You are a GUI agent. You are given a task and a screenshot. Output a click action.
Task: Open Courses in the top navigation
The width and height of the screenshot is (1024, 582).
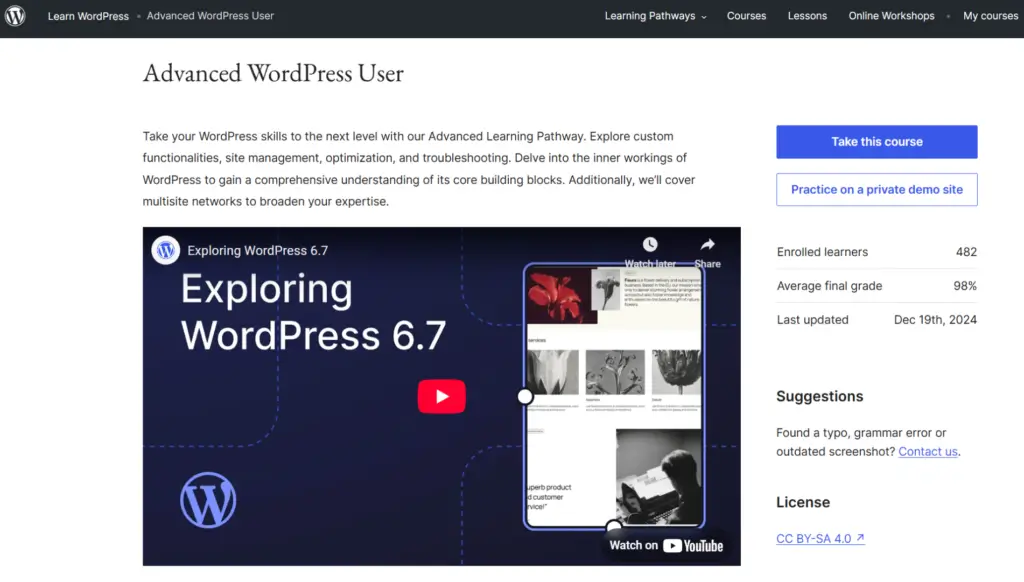tap(746, 16)
